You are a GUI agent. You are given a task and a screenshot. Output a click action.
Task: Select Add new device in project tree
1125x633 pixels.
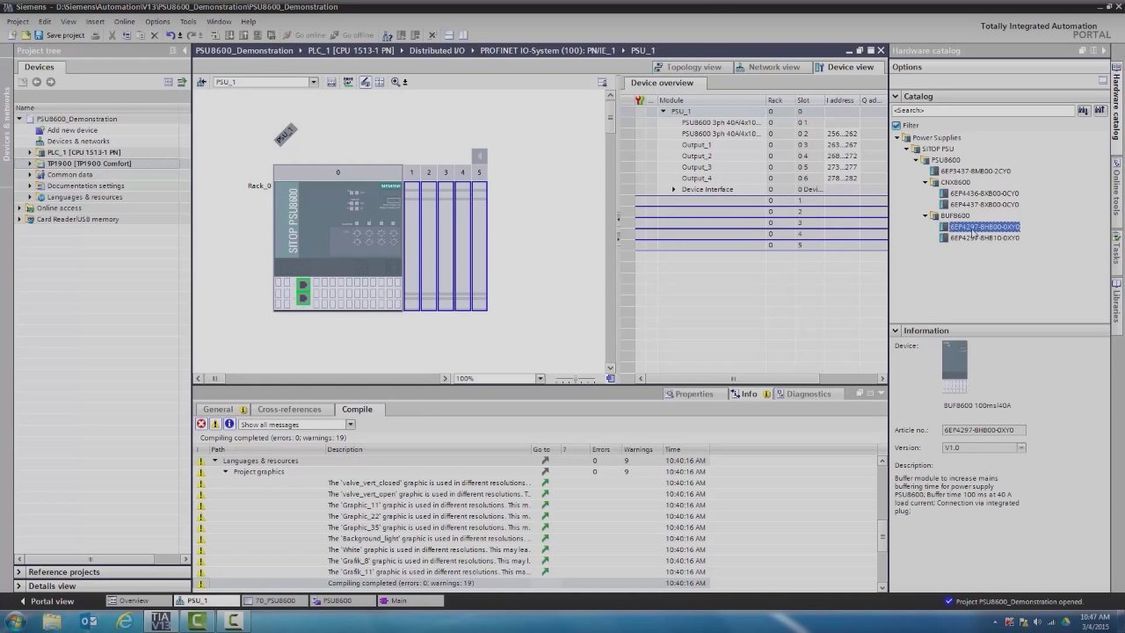click(x=72, y=131)
